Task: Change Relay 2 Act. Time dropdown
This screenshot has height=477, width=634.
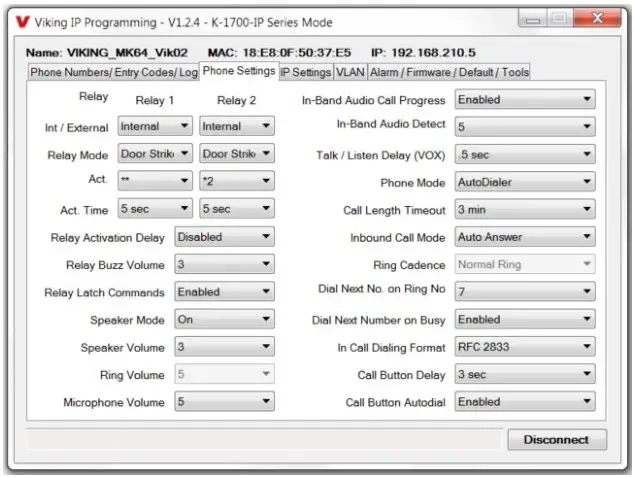Action: click(237, 209)
